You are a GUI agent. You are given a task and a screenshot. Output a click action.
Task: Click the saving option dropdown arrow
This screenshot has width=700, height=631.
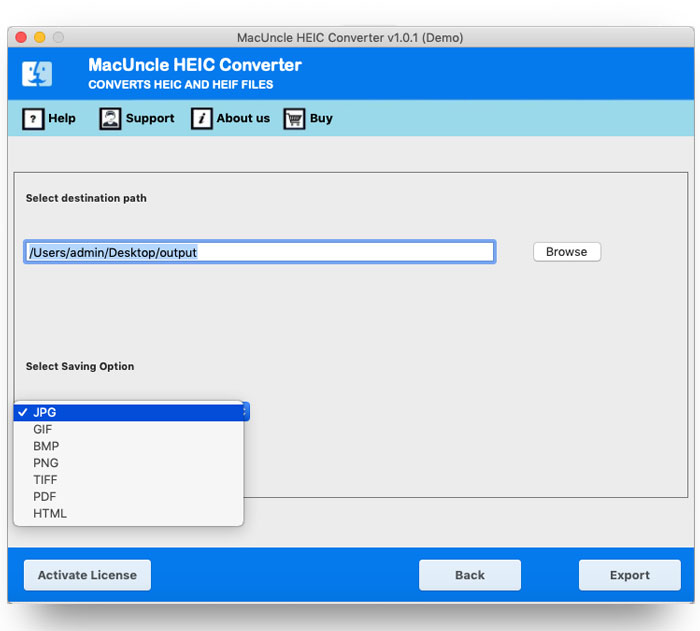coord(245,411)
